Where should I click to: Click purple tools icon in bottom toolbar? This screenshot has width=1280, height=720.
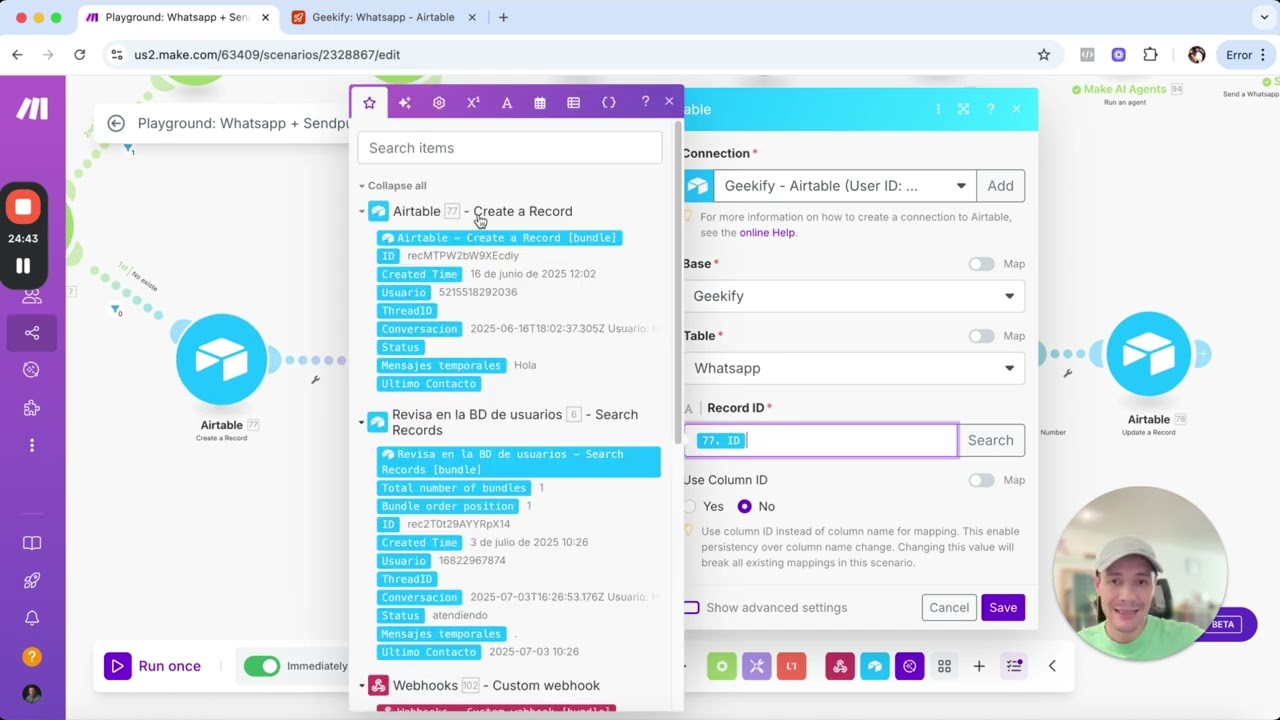[757, 666]
